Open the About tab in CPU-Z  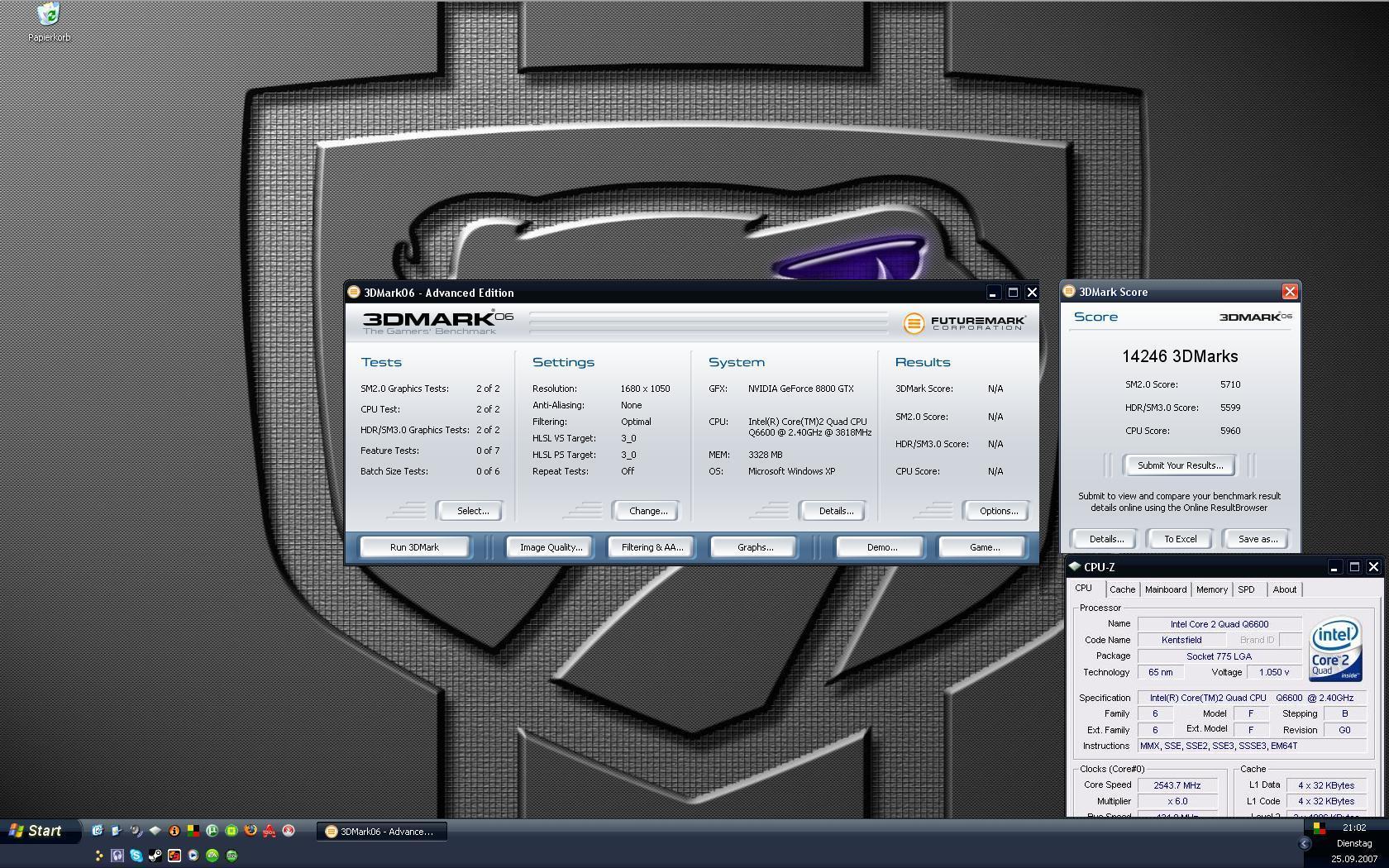[x=1284, y=589]
